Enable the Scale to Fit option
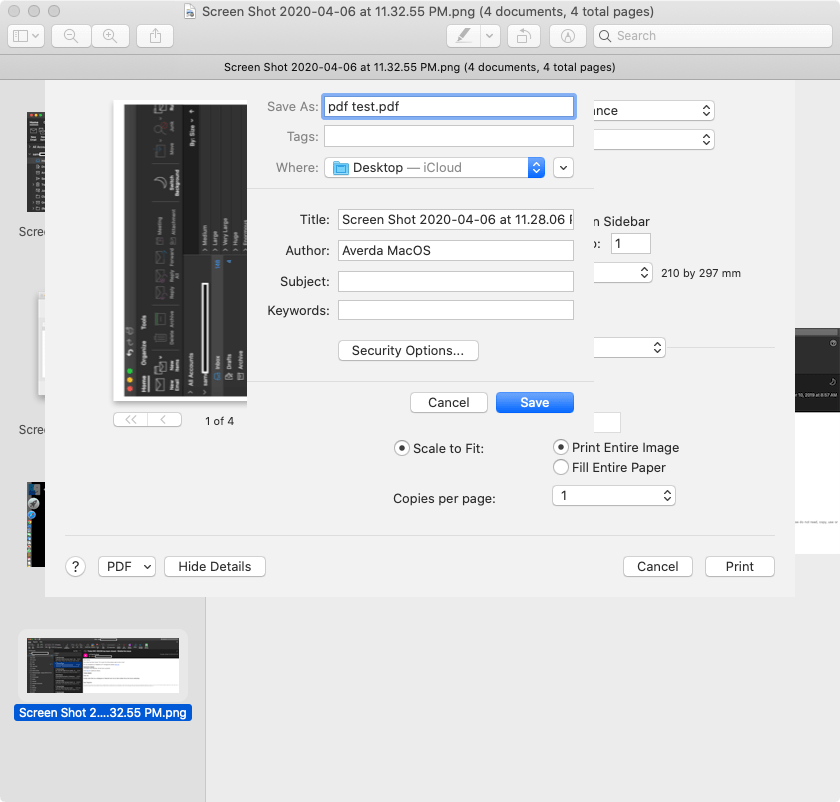The image size is (840, 802). [401, 448]
